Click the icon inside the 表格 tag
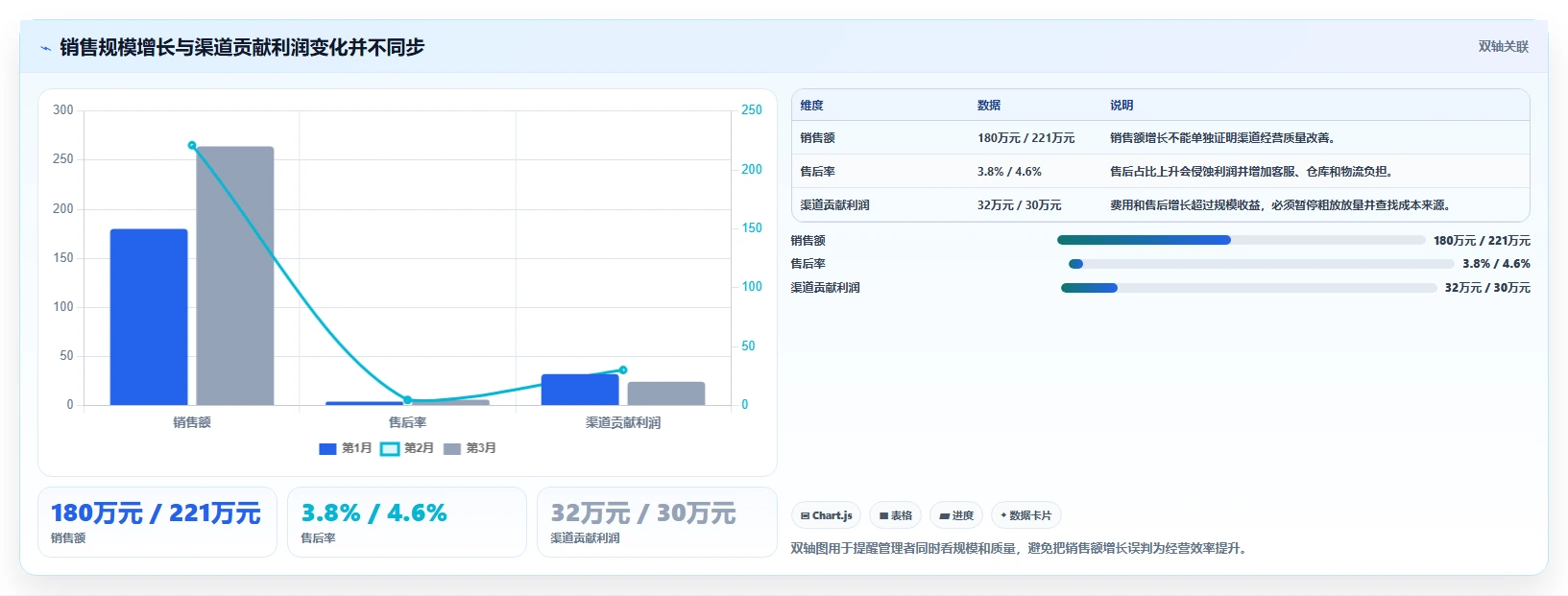 coord(883,516)
